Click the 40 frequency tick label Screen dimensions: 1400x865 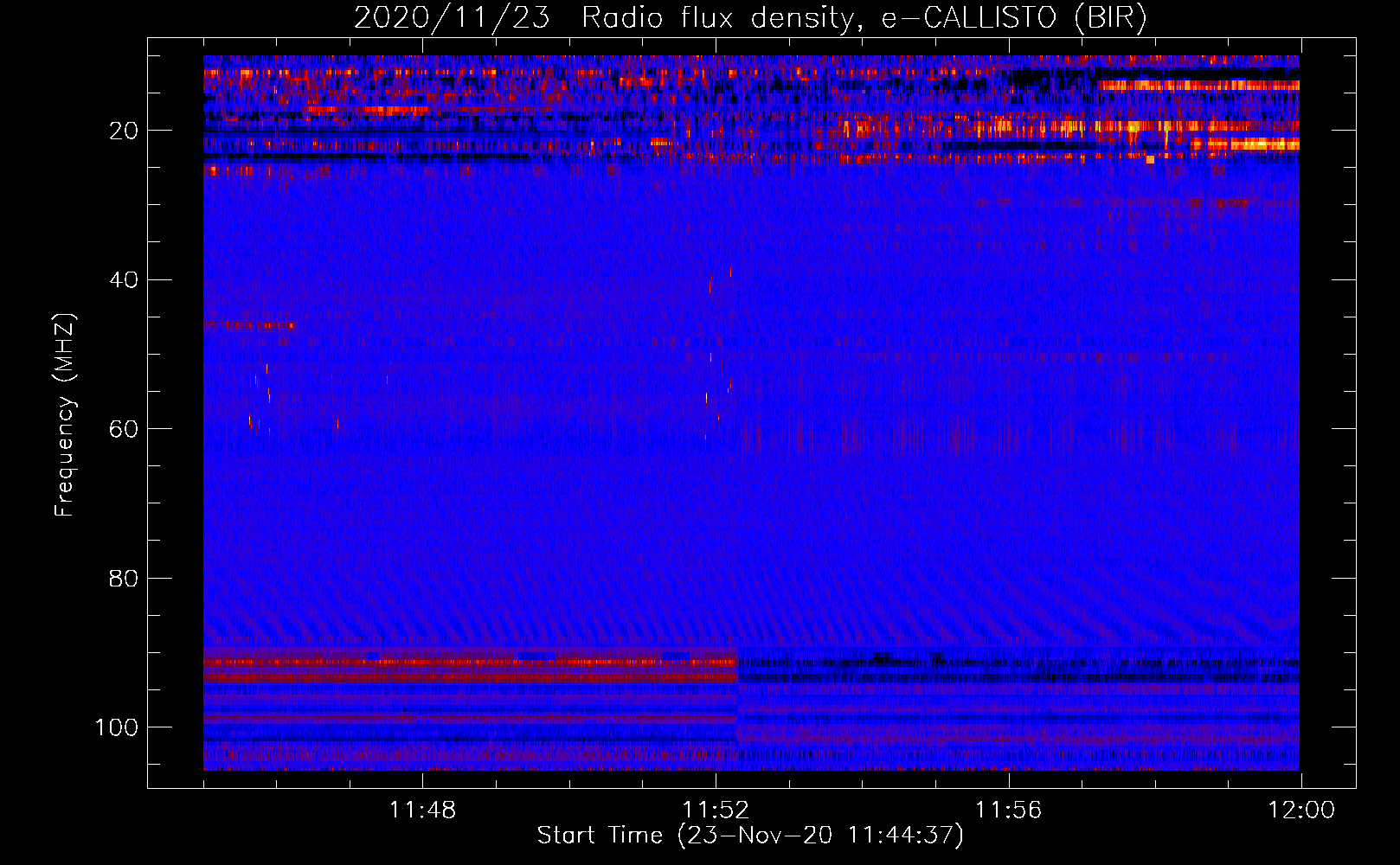coord(124,280)
